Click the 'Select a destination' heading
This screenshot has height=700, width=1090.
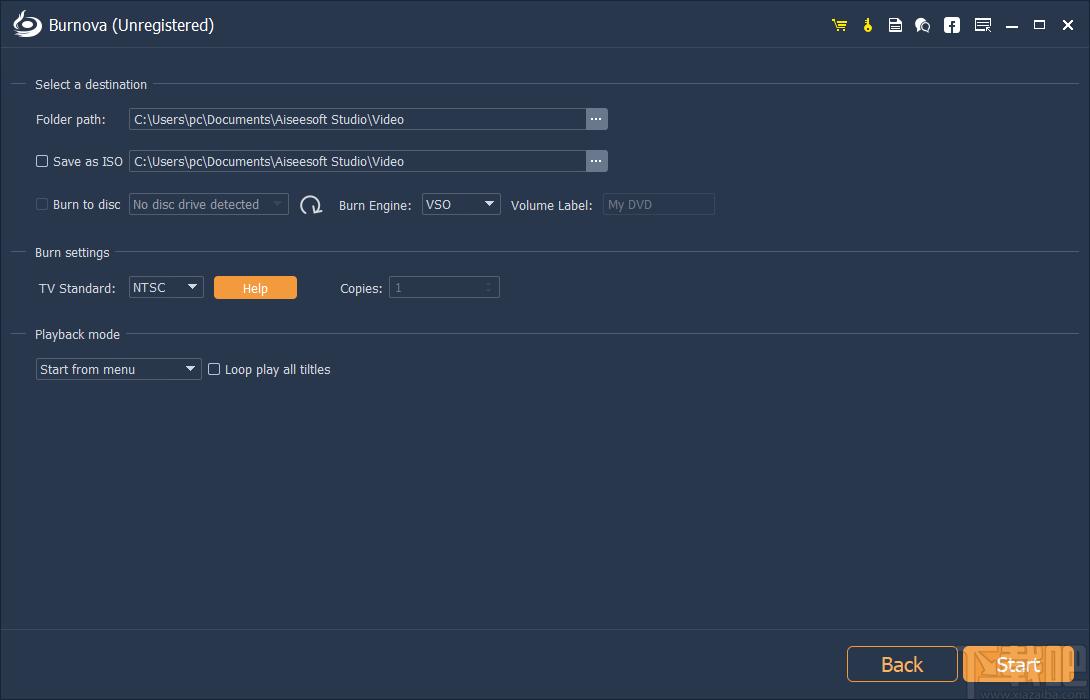click(91, 84)
